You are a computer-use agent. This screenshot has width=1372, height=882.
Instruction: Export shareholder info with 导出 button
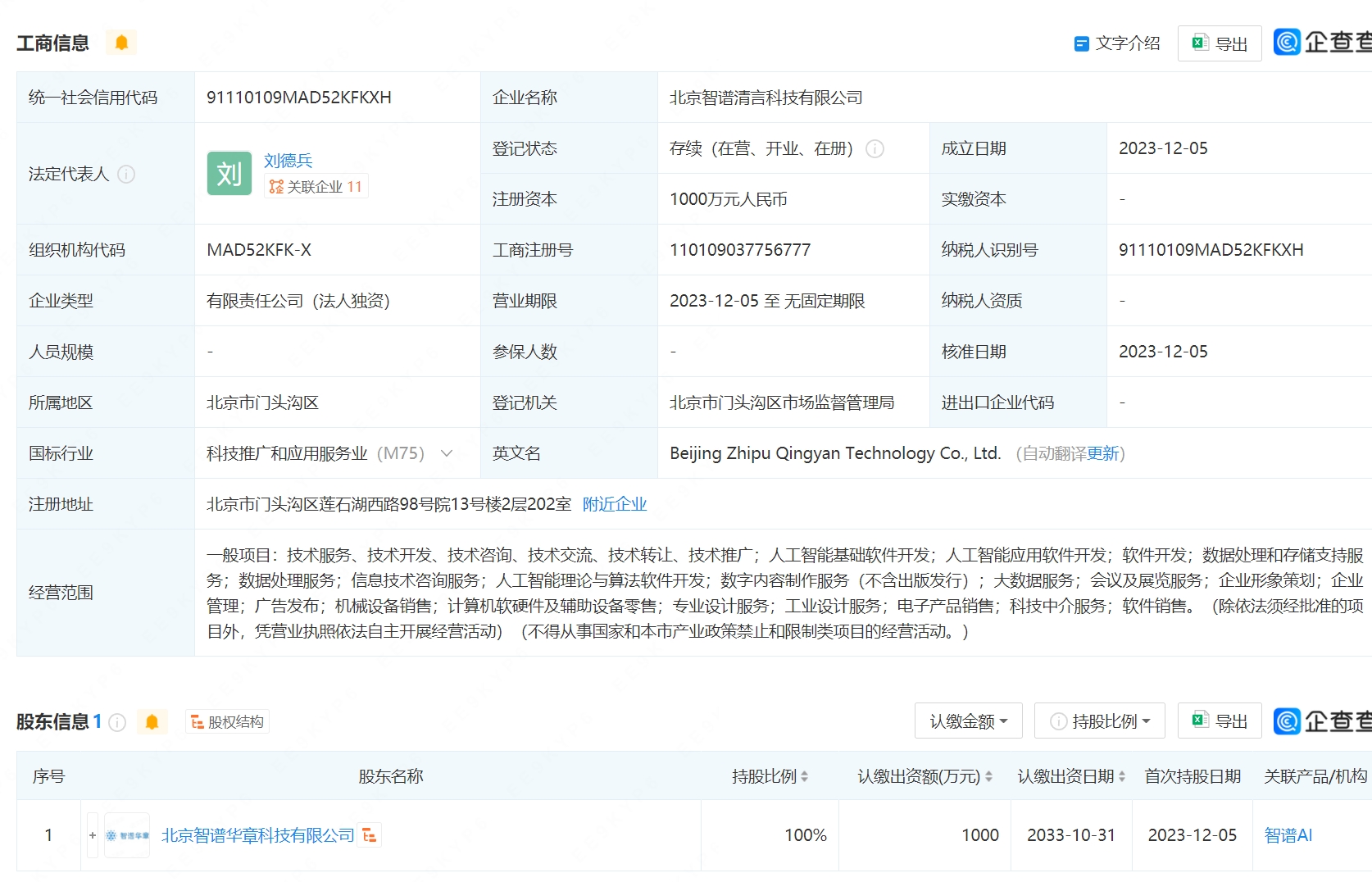pos(1220,721)
